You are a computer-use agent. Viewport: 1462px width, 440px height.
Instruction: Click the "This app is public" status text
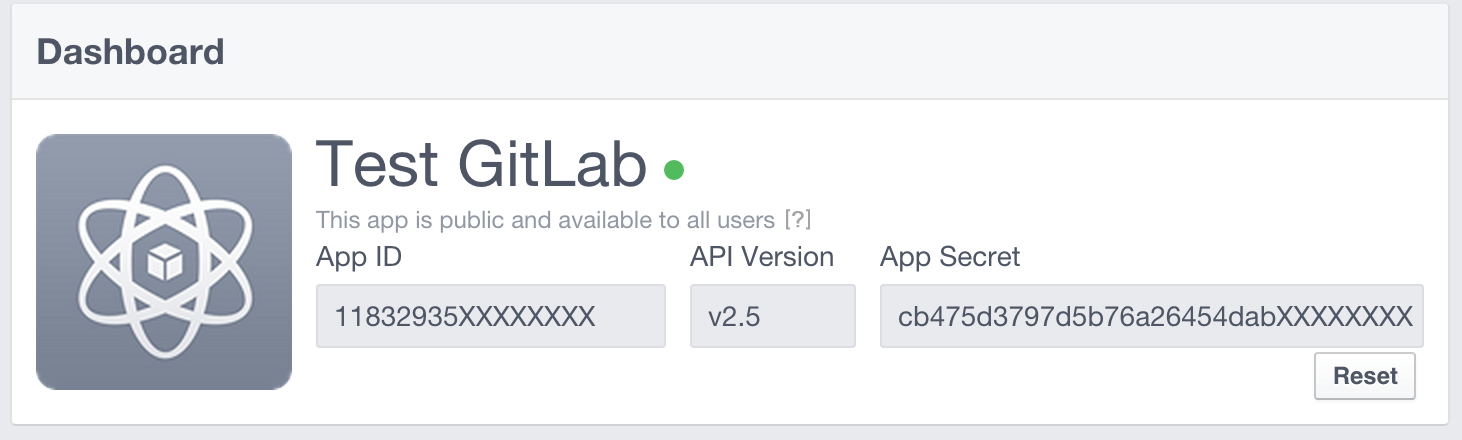click(410, 219)
